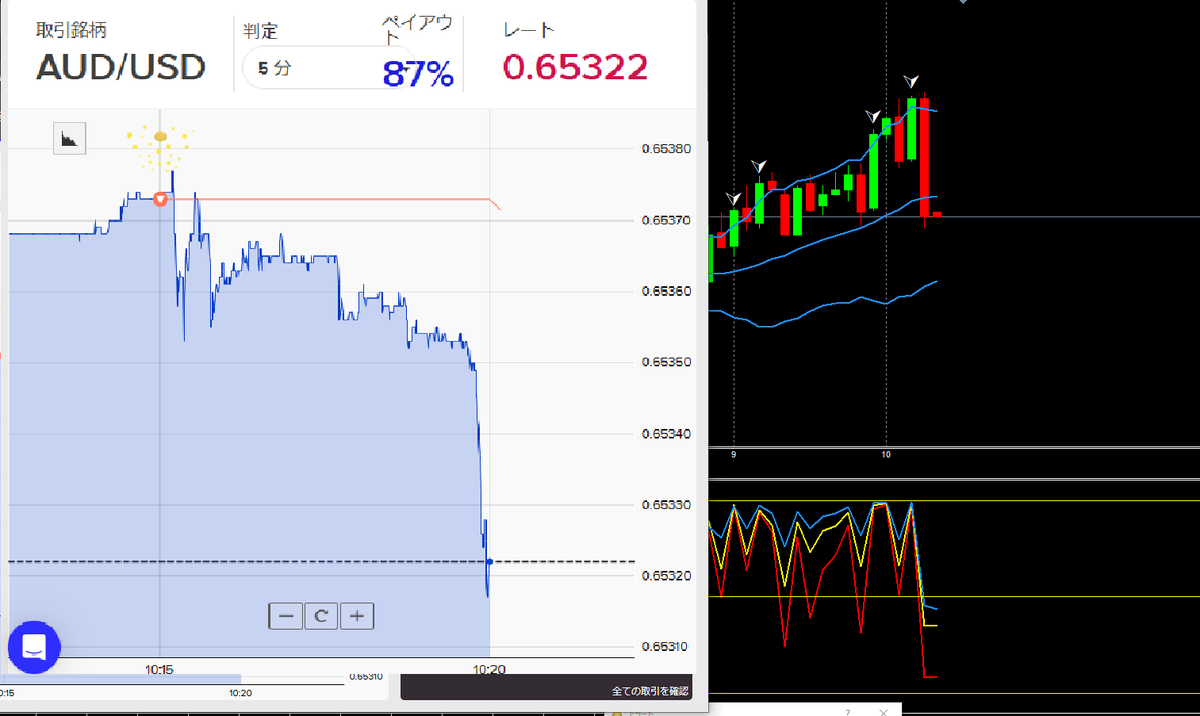Click the 10:15 time axis label

160,669
